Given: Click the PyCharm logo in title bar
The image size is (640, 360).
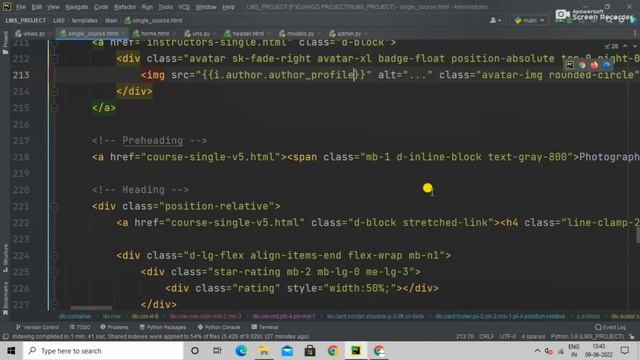Looking at the screenshot, I should click(7, 7).
